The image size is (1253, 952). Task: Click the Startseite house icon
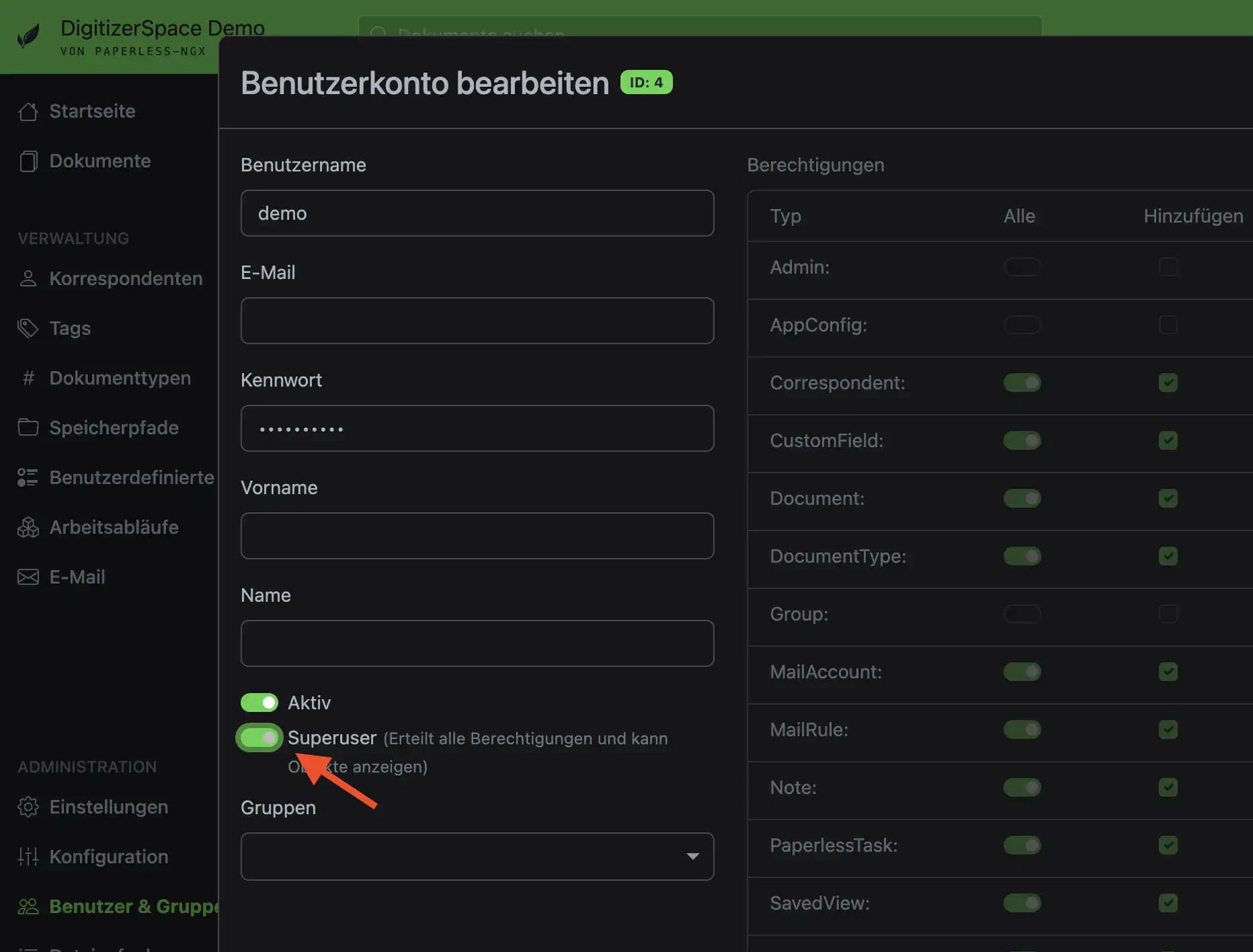point(28,112)
